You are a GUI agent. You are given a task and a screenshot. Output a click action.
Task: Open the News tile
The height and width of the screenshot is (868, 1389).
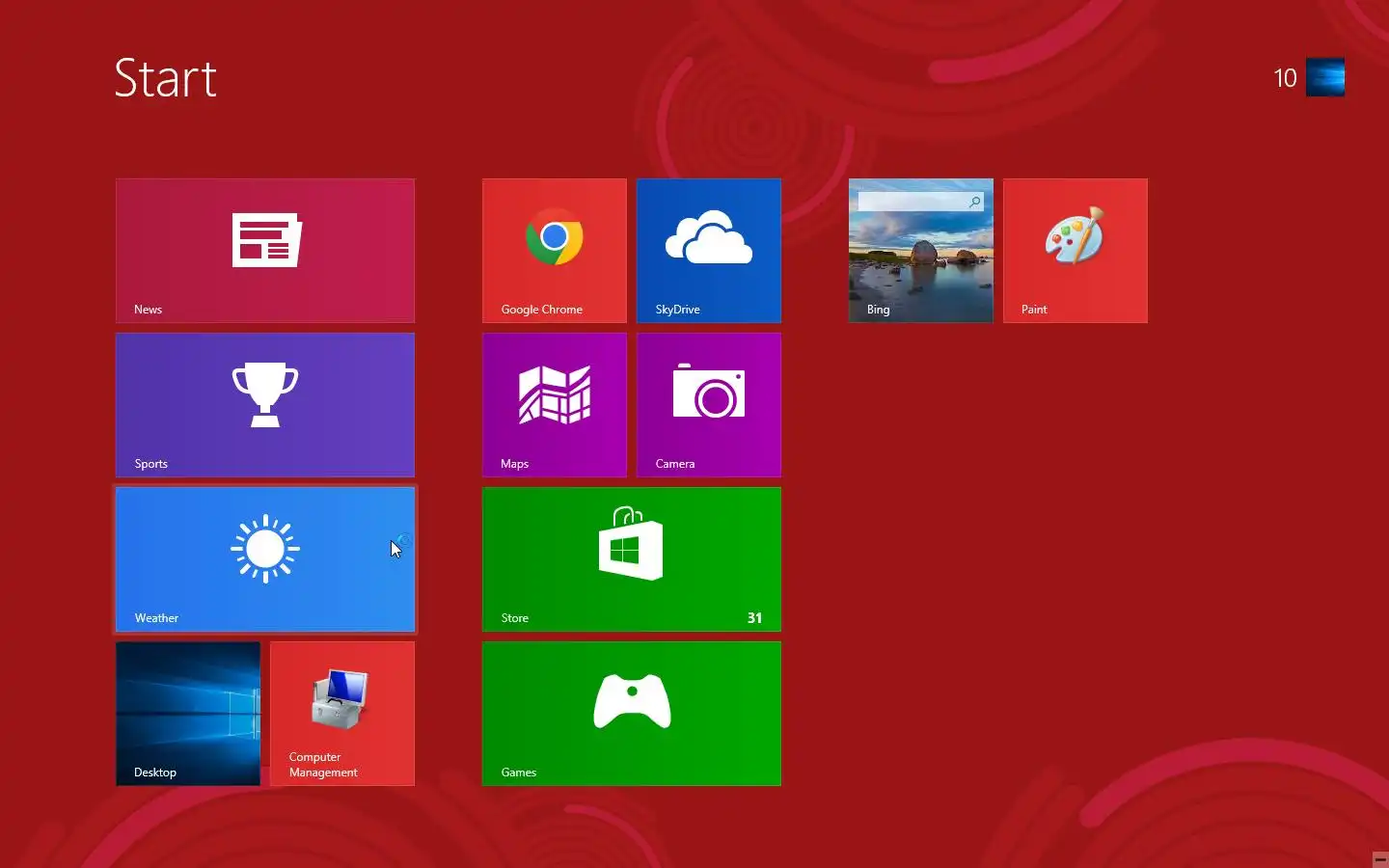pos(265,251)
